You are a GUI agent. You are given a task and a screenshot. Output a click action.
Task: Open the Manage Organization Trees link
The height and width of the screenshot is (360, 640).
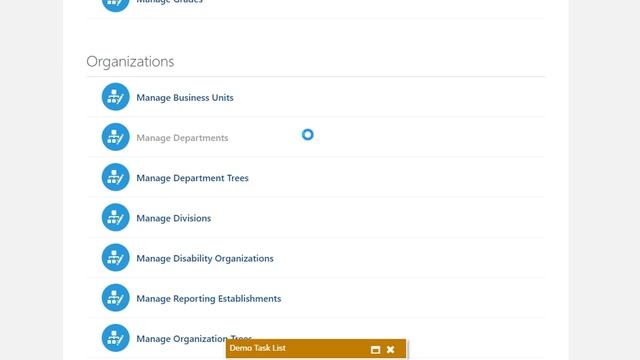click(x=194, y=339)
